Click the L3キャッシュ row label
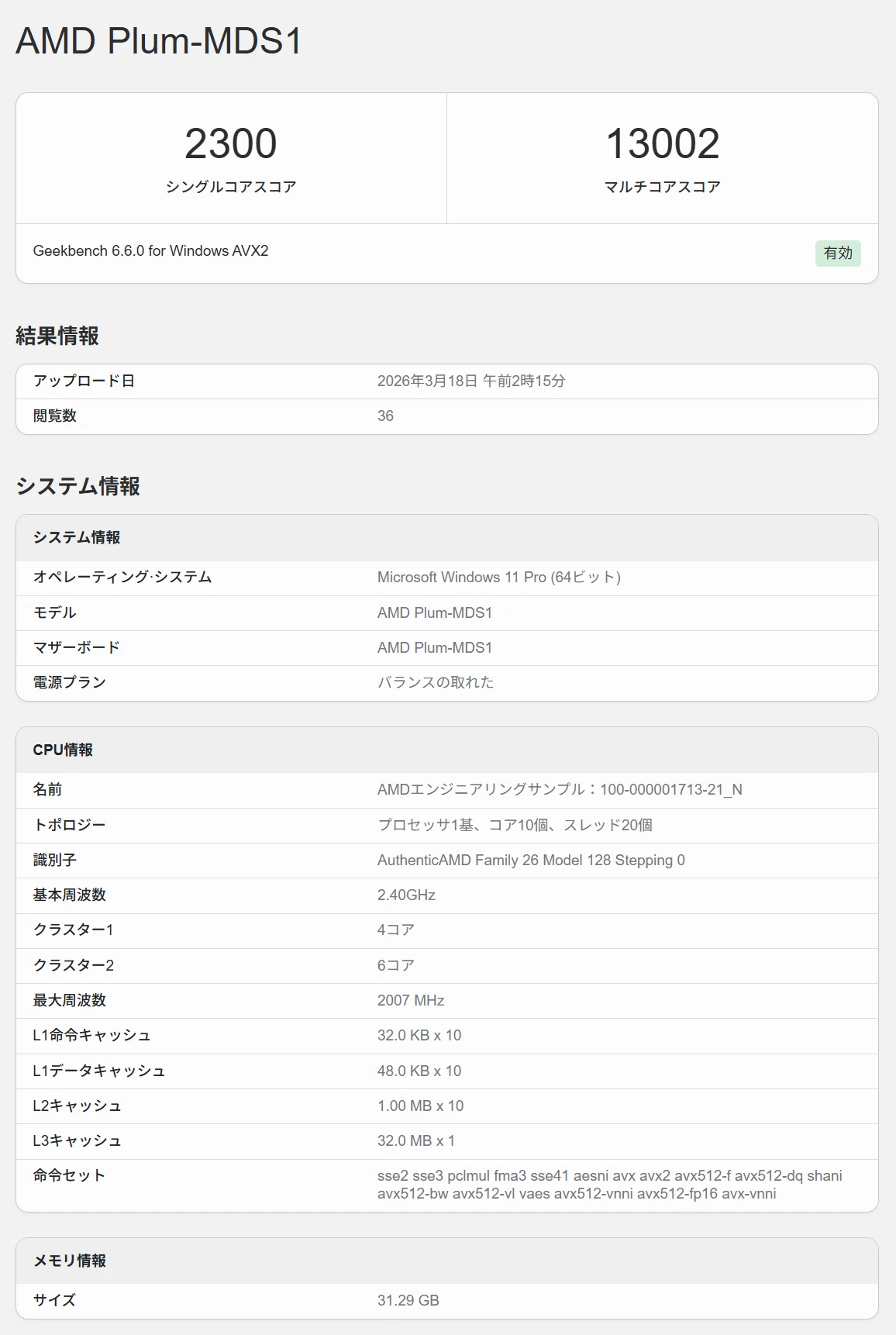Viewport: 896px width, 1335px height. point(77,1140)
